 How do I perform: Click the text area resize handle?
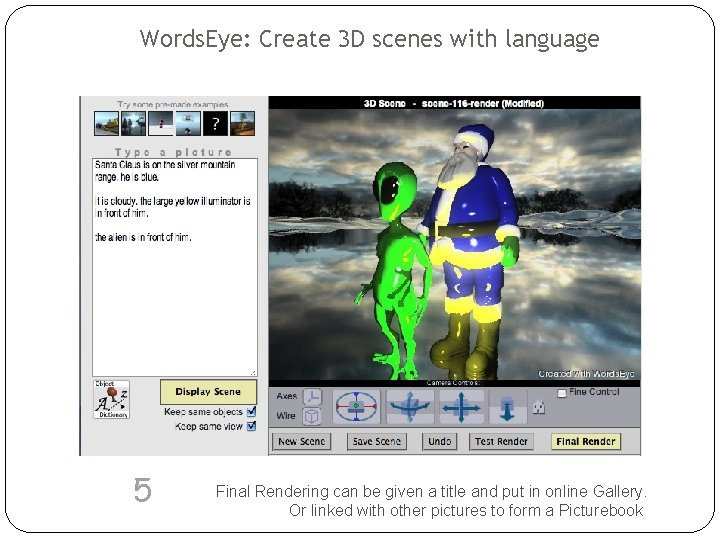[x=253, y=373]
